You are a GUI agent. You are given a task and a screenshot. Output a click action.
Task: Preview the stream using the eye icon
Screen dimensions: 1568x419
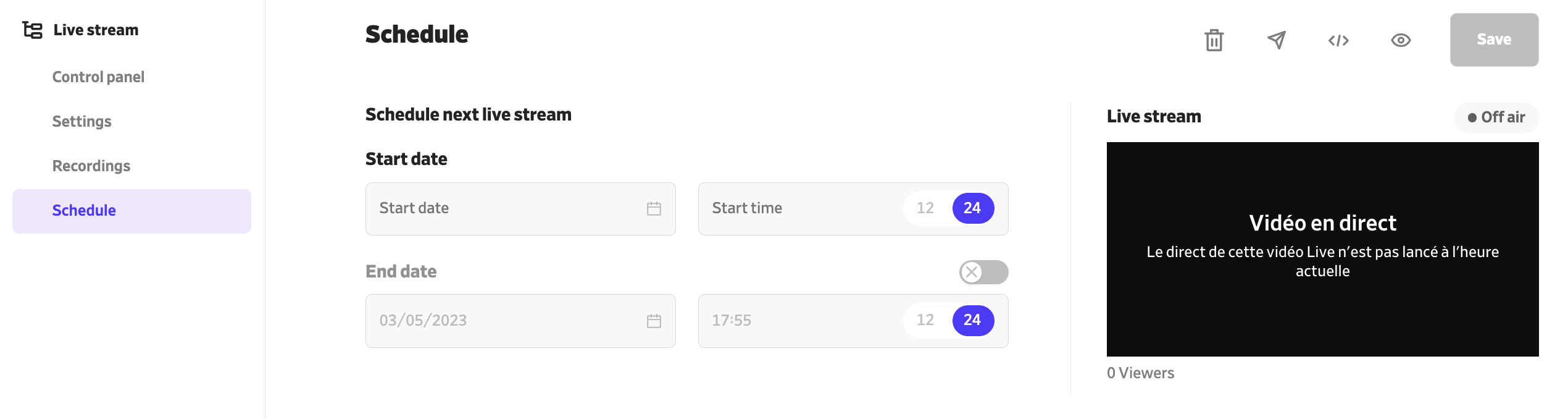pyautogui.click(x=1401, y=40)
